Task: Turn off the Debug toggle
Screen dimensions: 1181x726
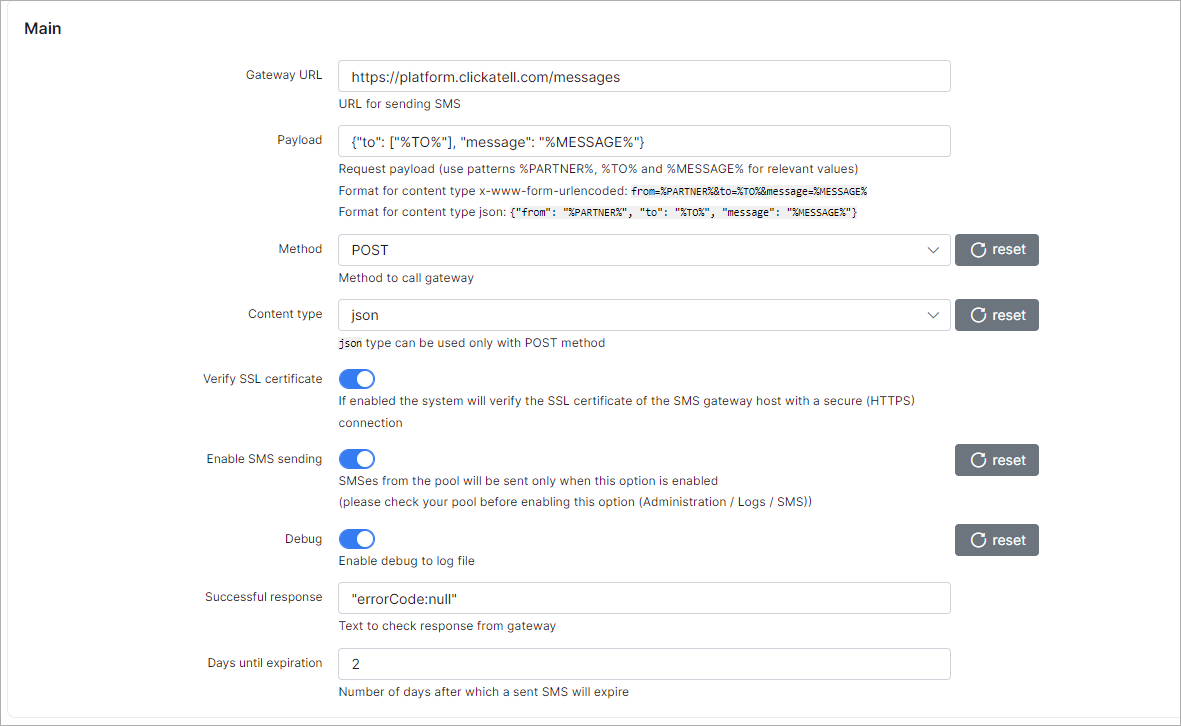Action: [x=357, y=538]
